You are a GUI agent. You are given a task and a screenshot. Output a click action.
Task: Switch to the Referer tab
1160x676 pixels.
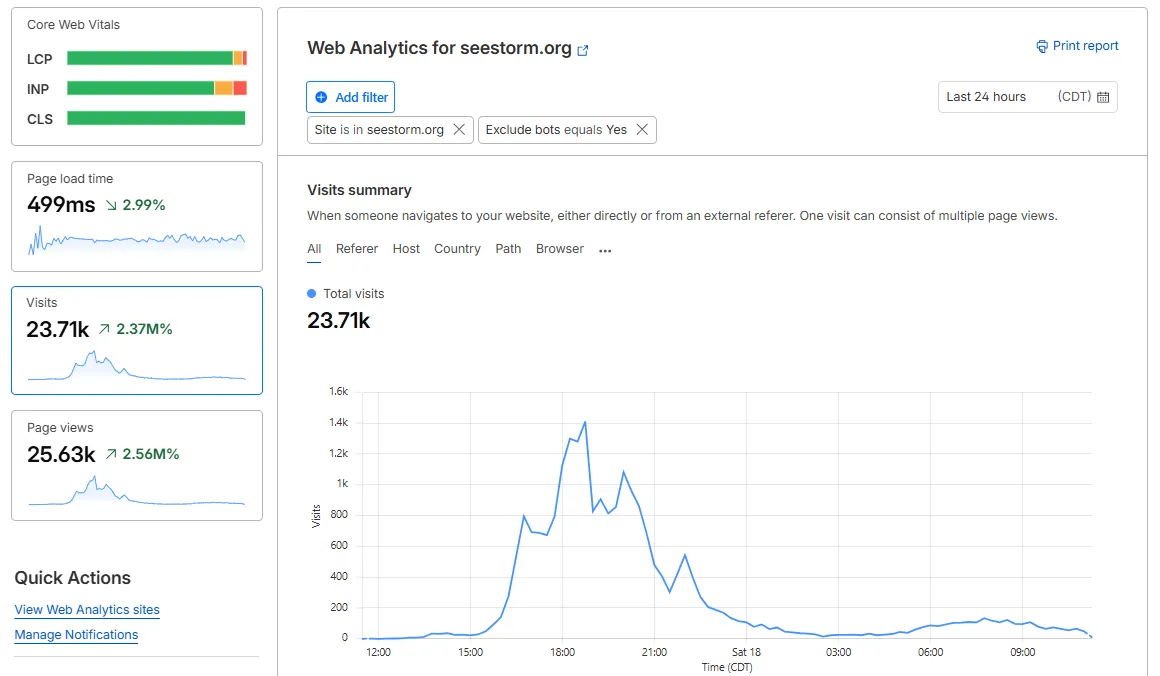coord(357,249)
